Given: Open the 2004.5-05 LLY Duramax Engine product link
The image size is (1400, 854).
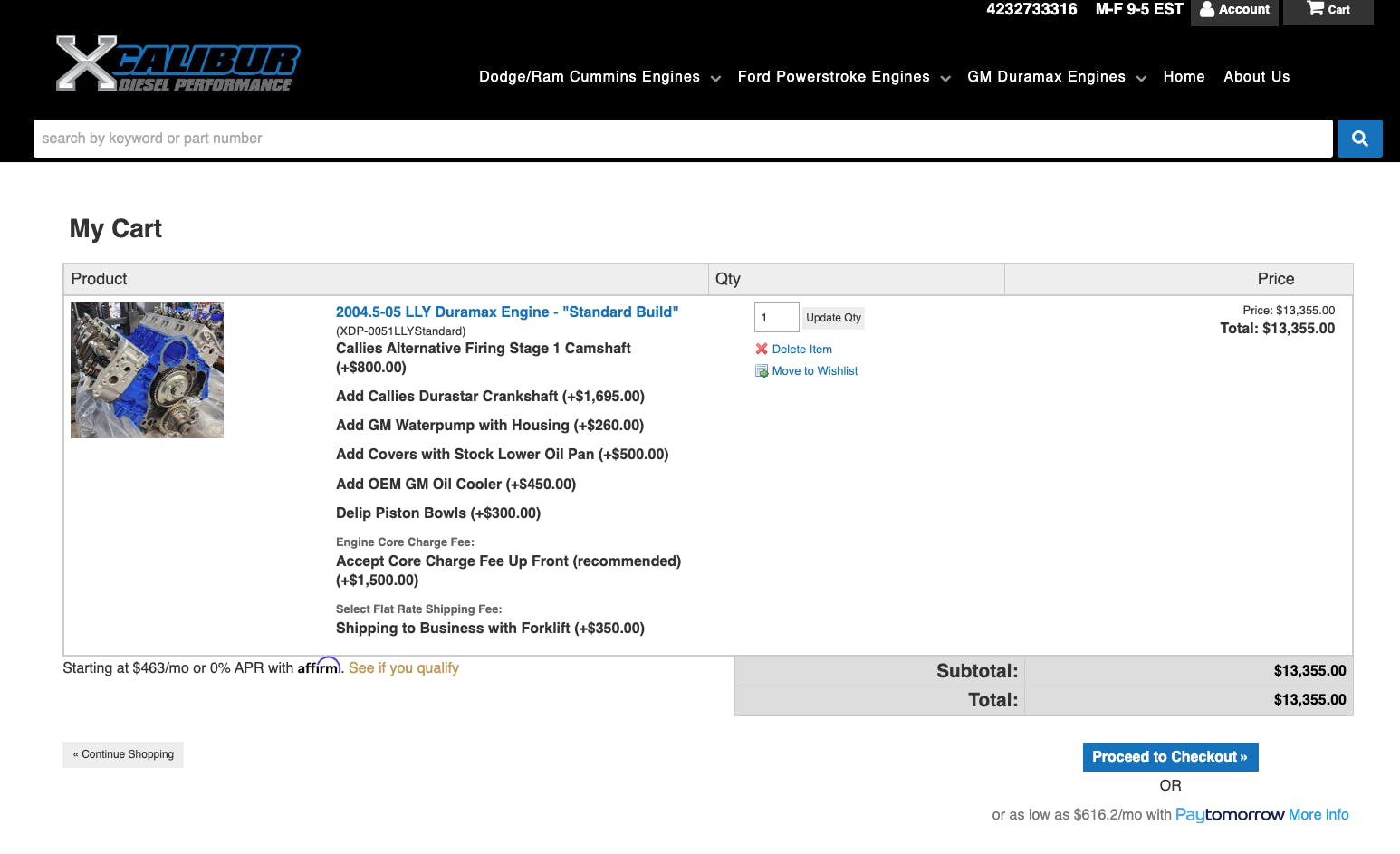Looking at the screenshot, I should [x=507, y=312].
